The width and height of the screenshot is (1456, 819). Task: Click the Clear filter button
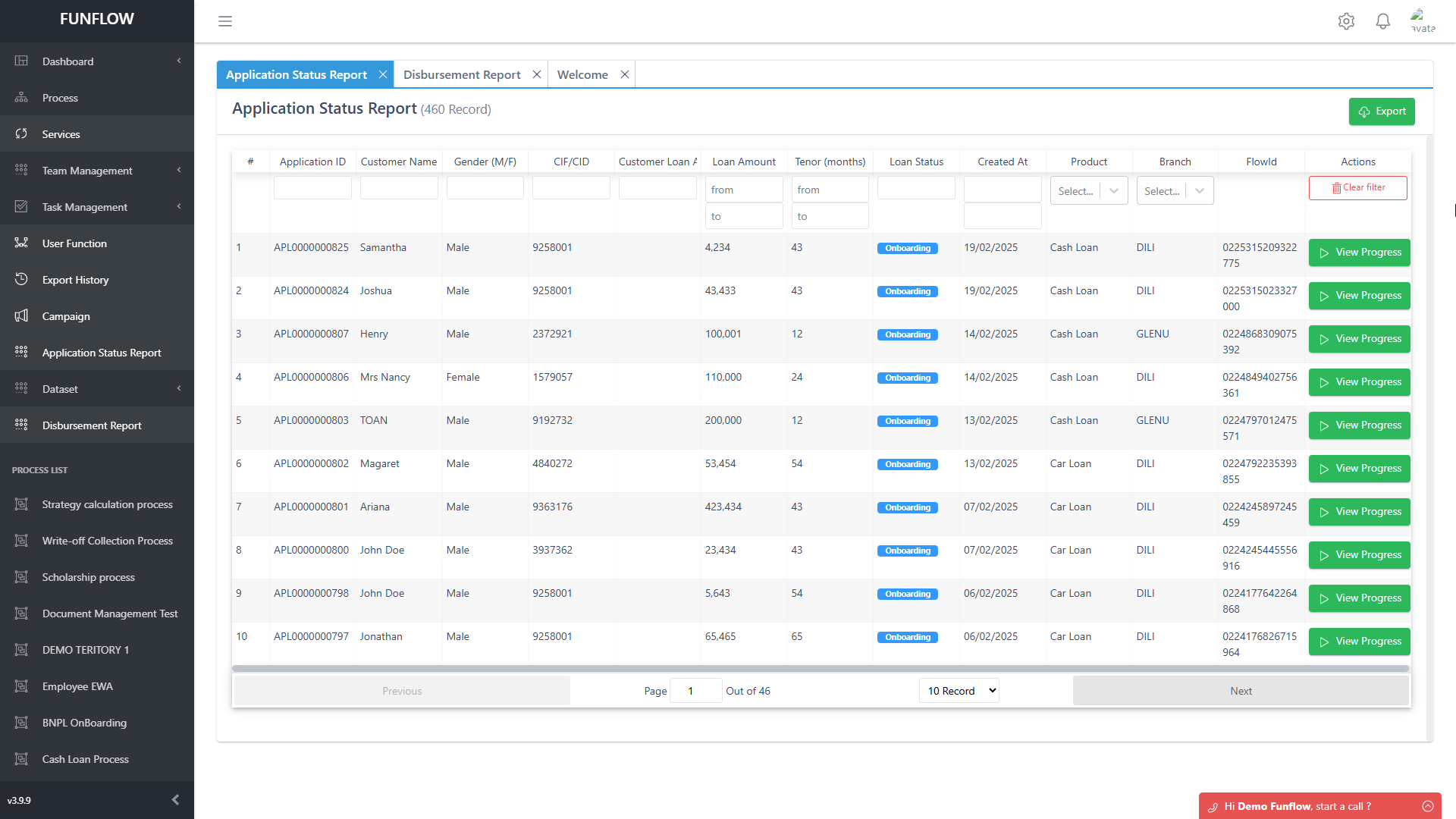click(x=1357, y=188)
